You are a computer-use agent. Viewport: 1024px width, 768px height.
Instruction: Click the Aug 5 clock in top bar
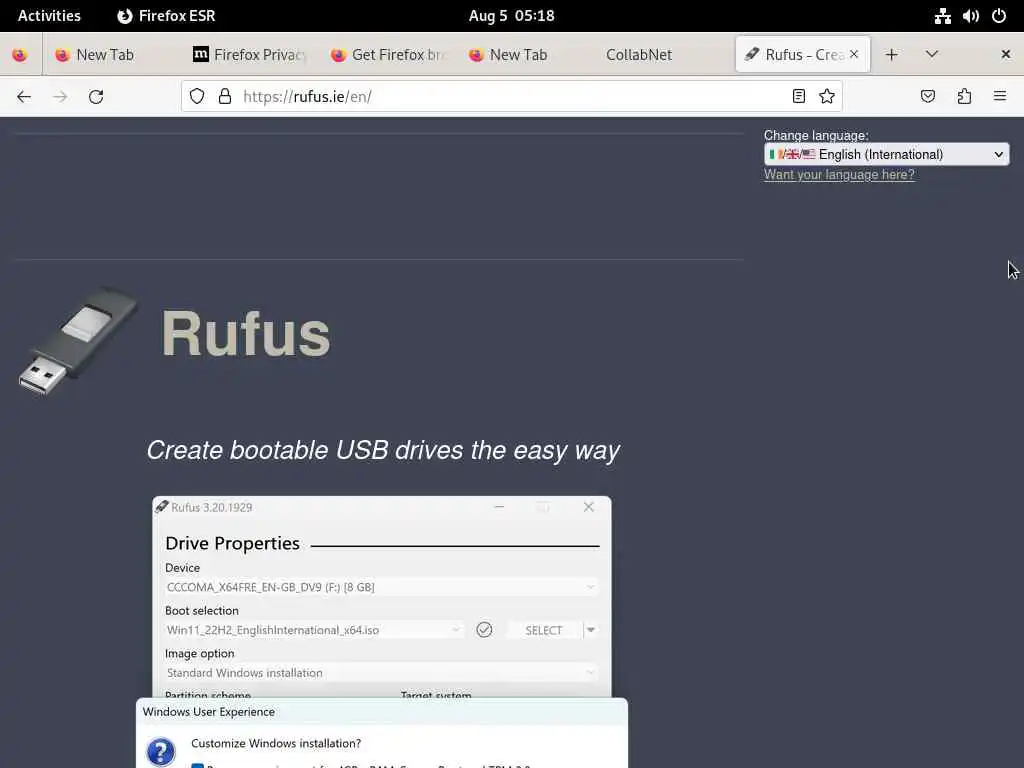point(511,16)
